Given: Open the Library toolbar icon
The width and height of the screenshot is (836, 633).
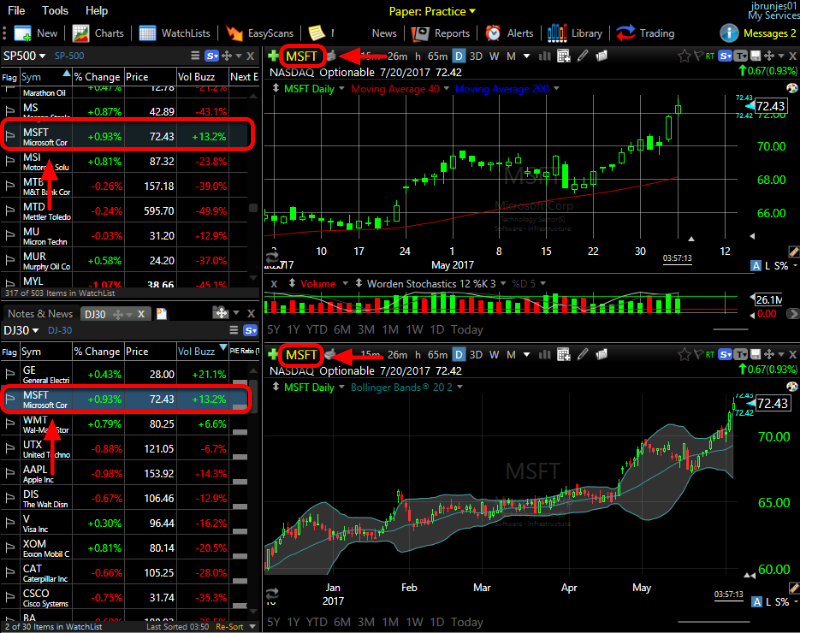Looking at the screenshot, I should (x=557, y=33).
